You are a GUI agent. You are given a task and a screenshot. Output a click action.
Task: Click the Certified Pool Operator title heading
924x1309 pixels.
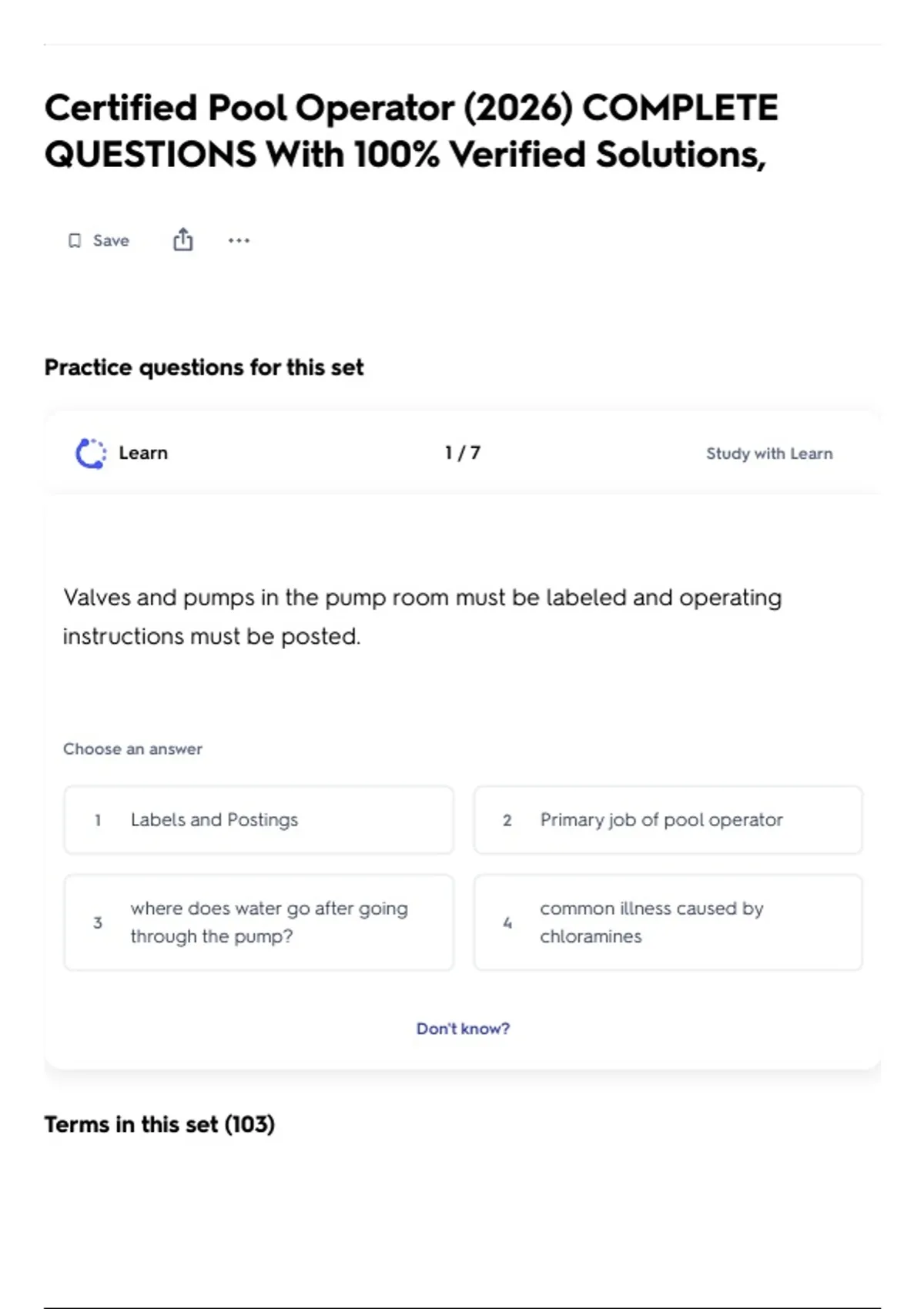click(411, 131)
